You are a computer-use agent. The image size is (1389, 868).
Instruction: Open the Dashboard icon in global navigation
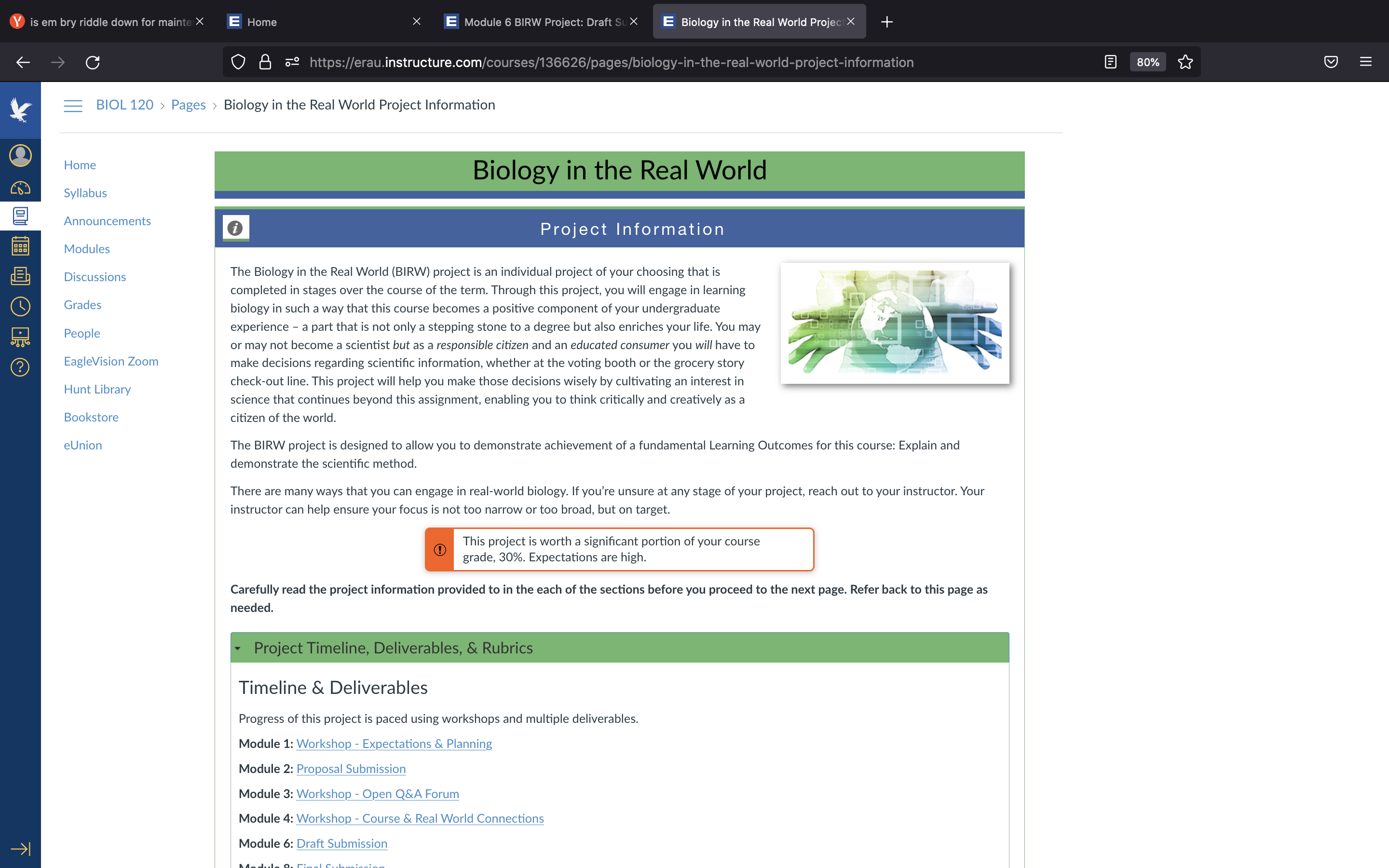(20, 188)
